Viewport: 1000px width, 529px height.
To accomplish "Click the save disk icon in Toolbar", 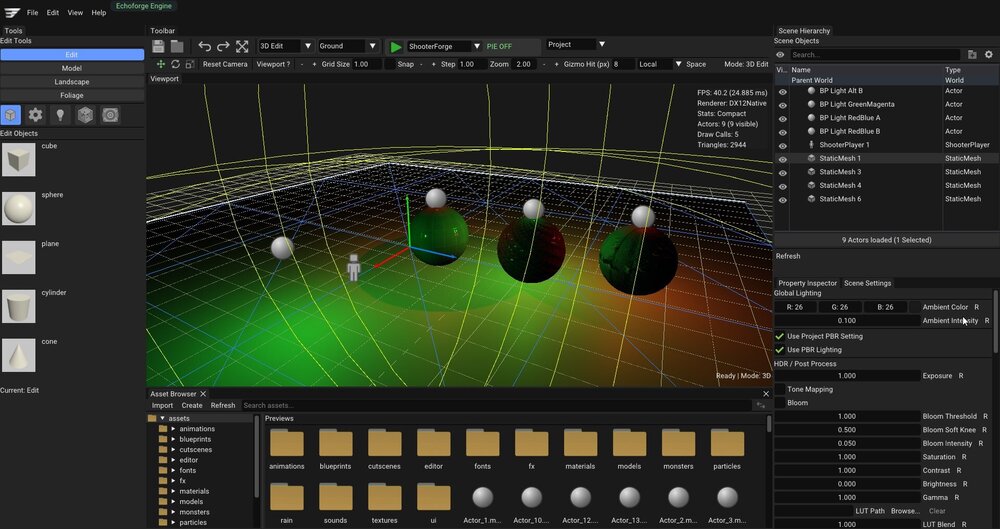I will click(158, 47).
